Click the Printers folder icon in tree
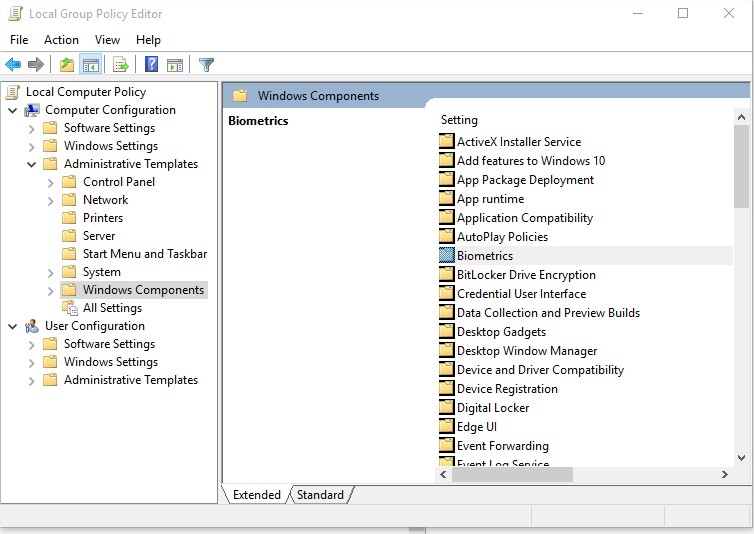Viewport: 754px width, 534px height. [x=69, y=218]
